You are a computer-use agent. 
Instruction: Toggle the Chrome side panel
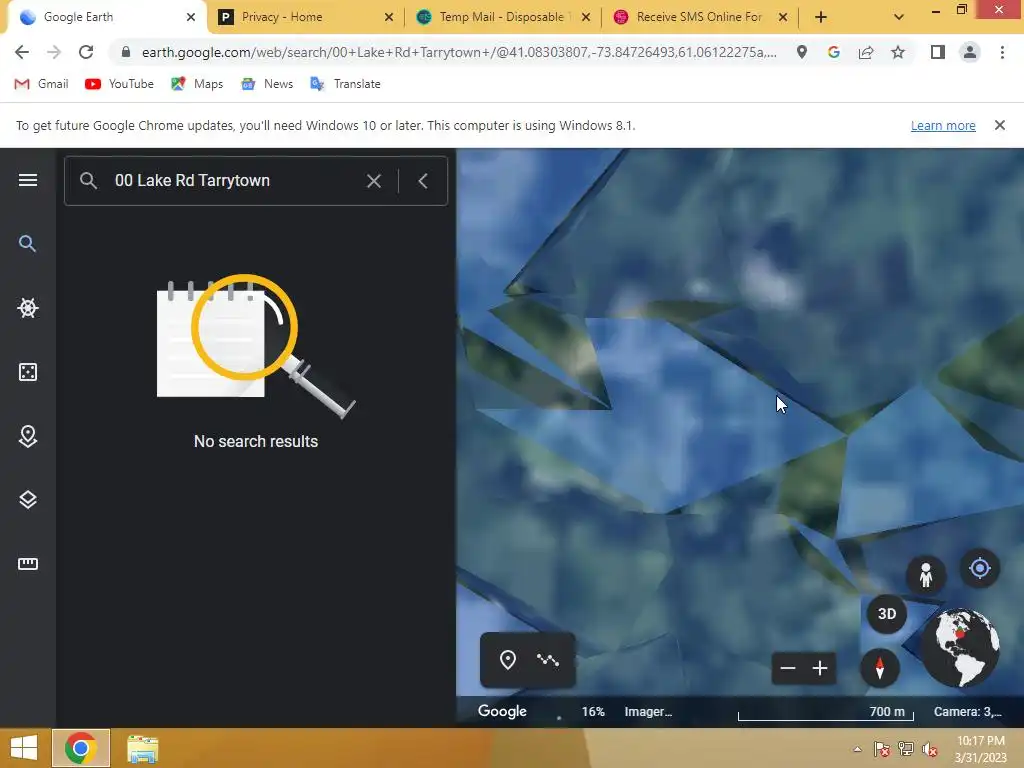(938, 52)
